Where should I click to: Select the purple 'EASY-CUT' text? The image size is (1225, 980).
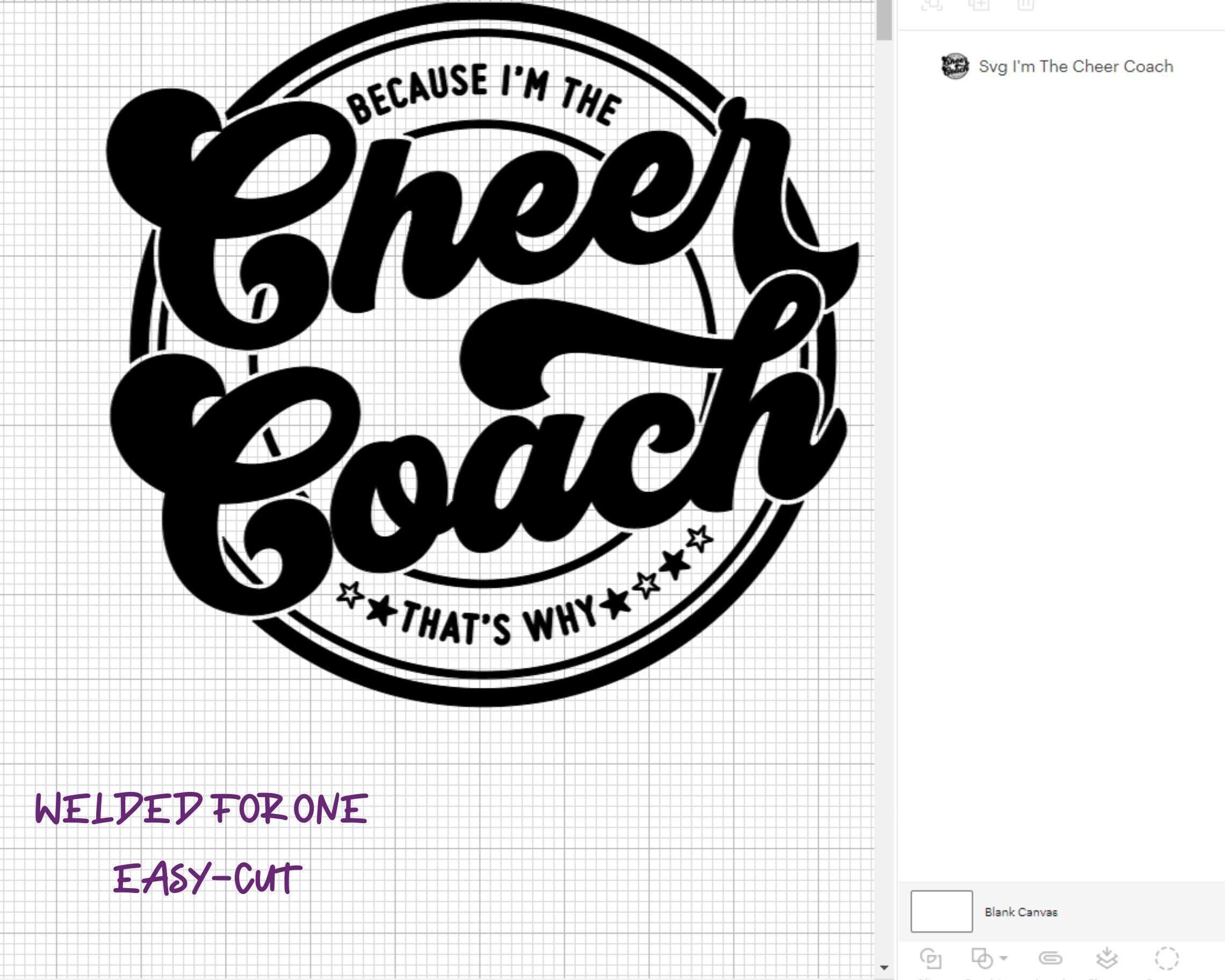click(x=207, y=878)
